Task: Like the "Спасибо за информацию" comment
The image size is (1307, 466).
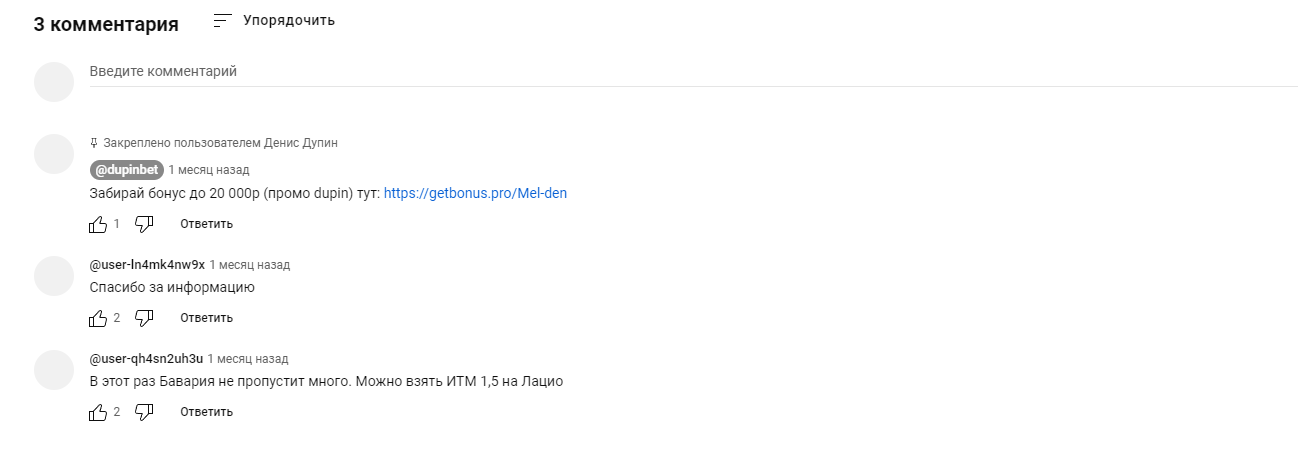Action: 98,318
